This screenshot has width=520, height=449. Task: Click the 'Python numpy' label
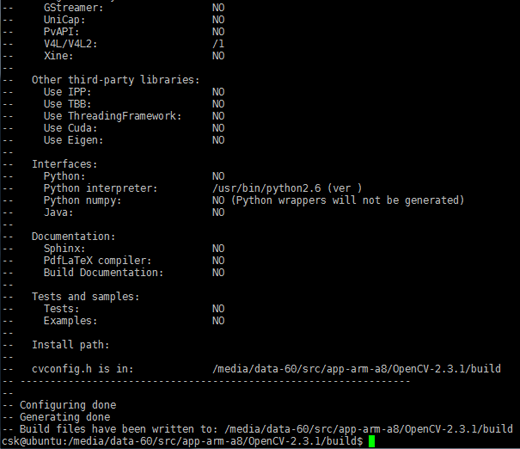pos(82,201)
